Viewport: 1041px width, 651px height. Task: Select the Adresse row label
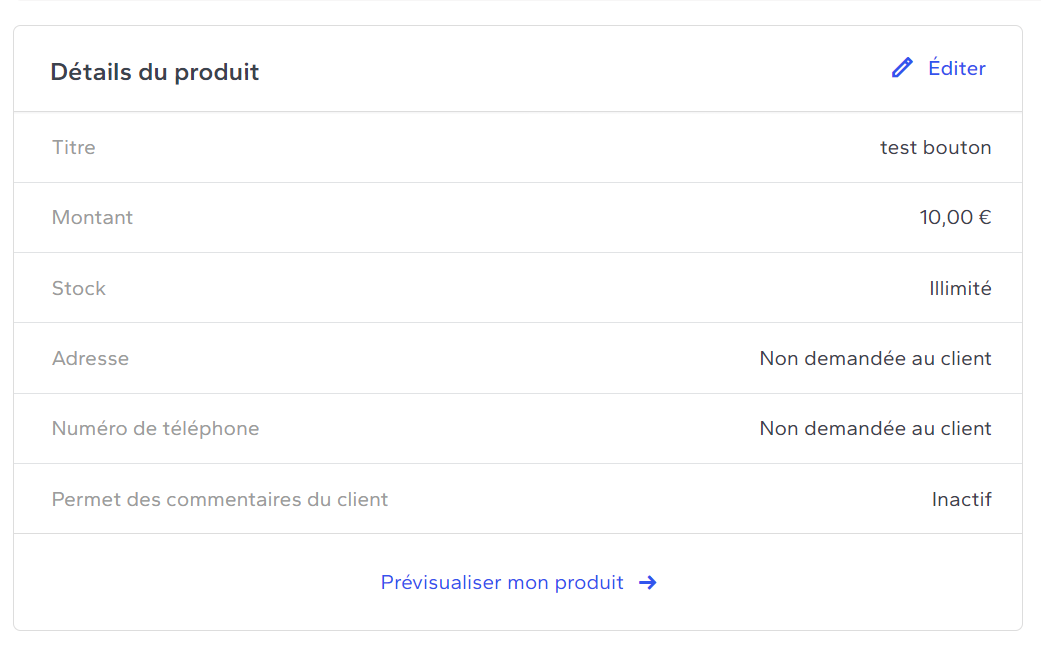90,358
